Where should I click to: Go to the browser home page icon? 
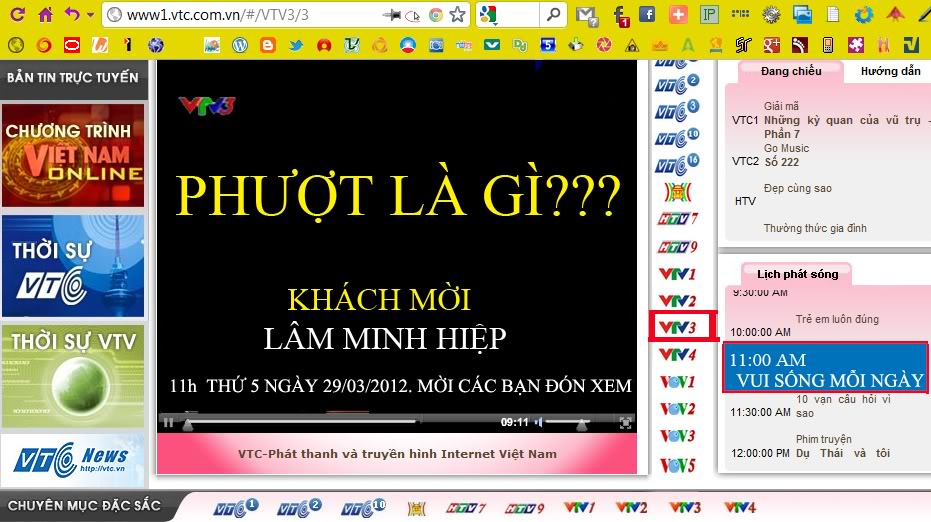coord(45,14)
